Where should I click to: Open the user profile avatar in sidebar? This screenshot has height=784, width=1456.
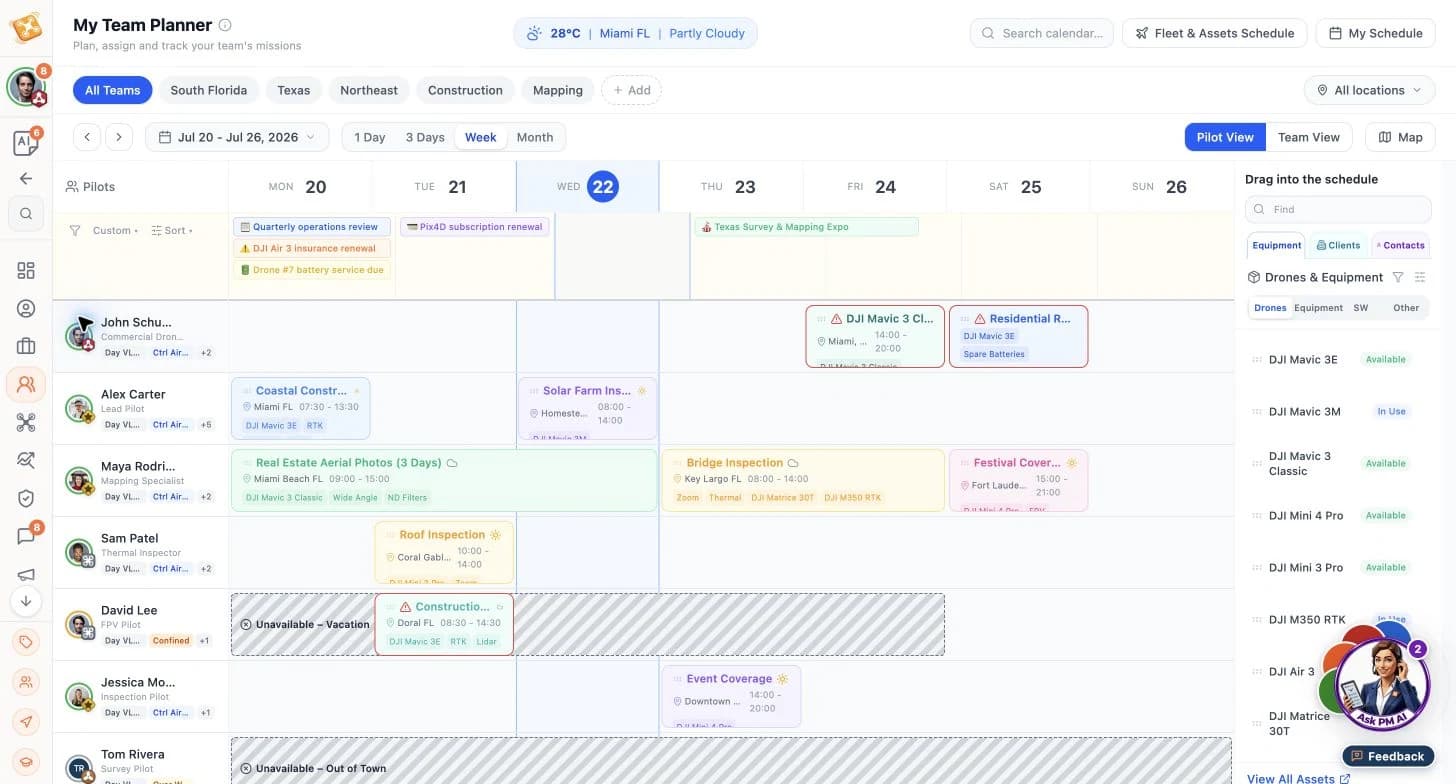coord(26,87)
